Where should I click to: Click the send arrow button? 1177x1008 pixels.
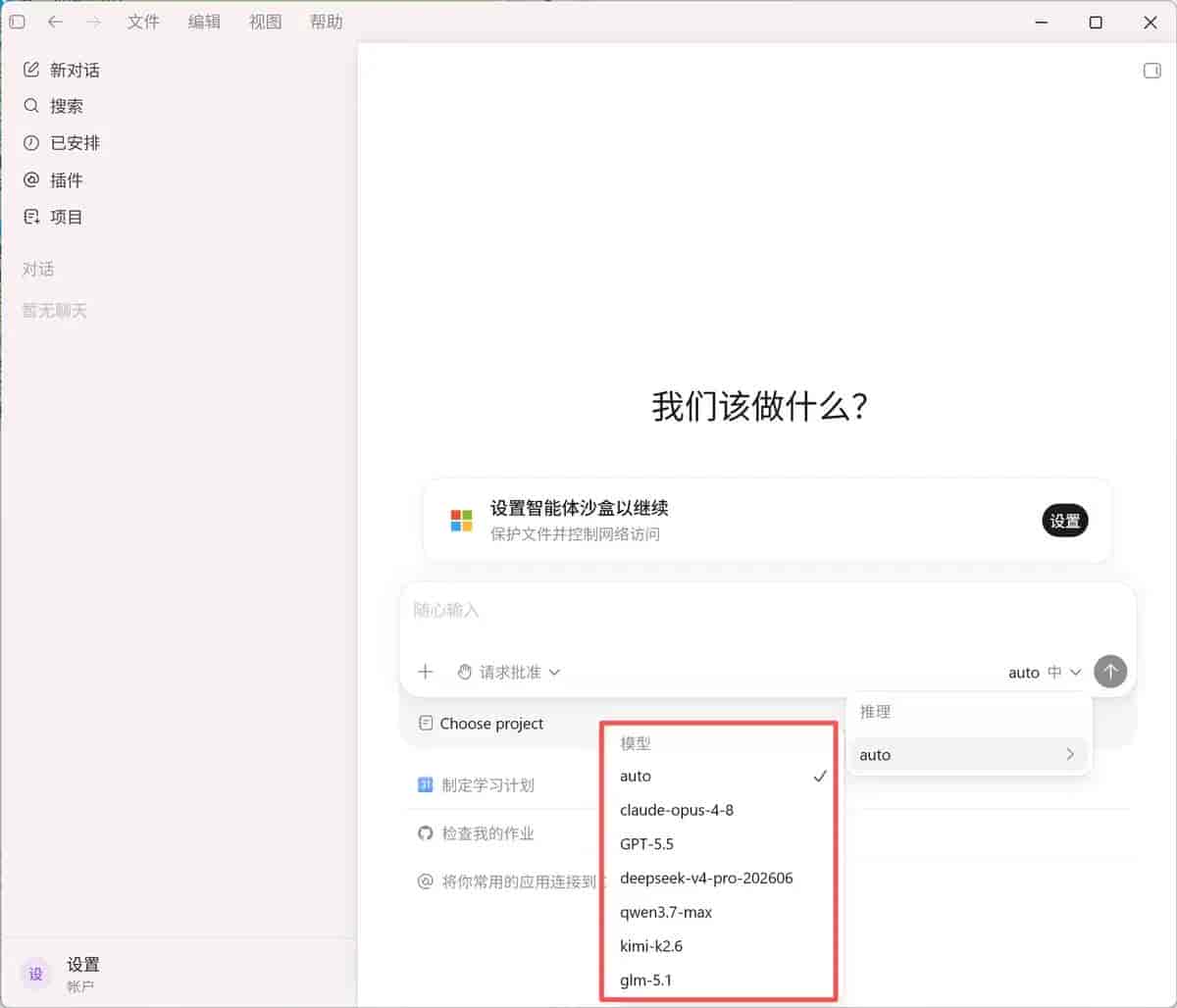click(1110, 672)
